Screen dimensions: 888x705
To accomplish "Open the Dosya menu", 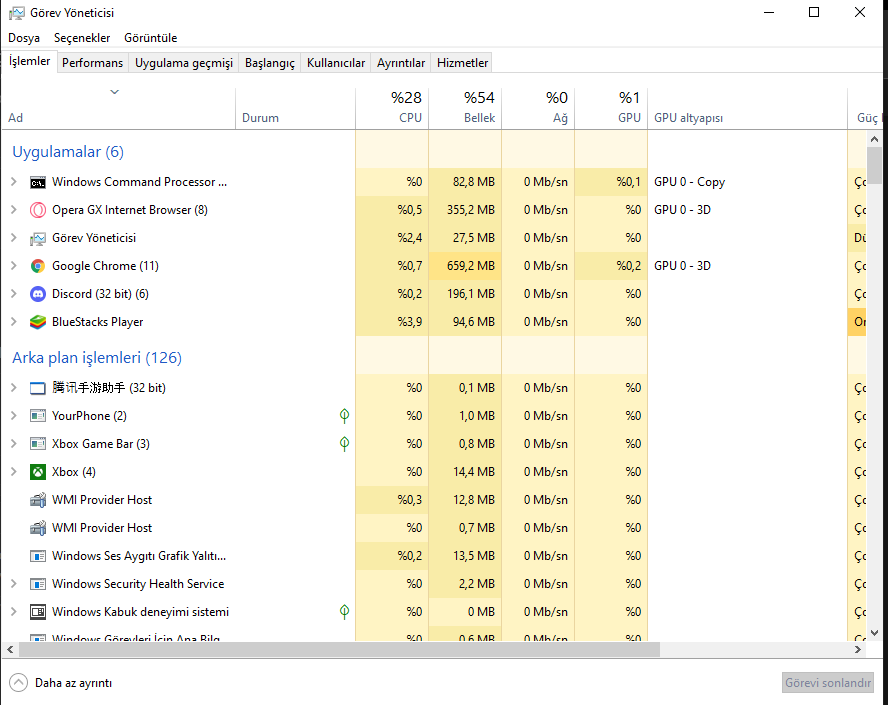I will [24, 38].
